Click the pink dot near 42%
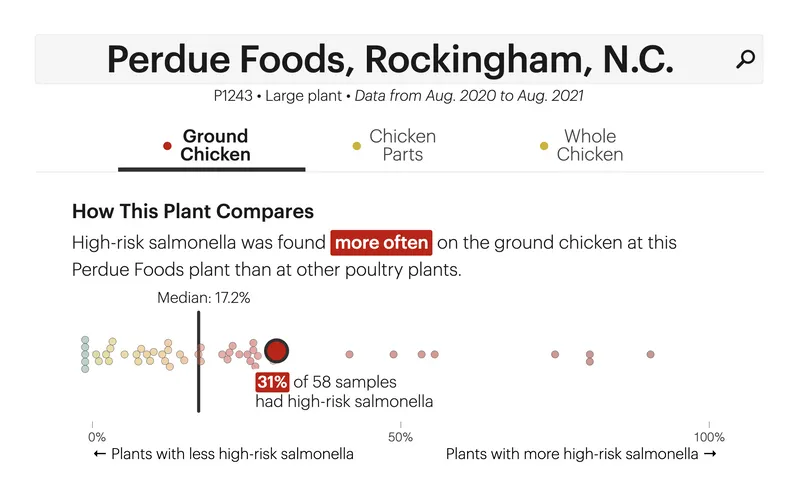This screenshot has height=486, width=800. click(349, 354)
